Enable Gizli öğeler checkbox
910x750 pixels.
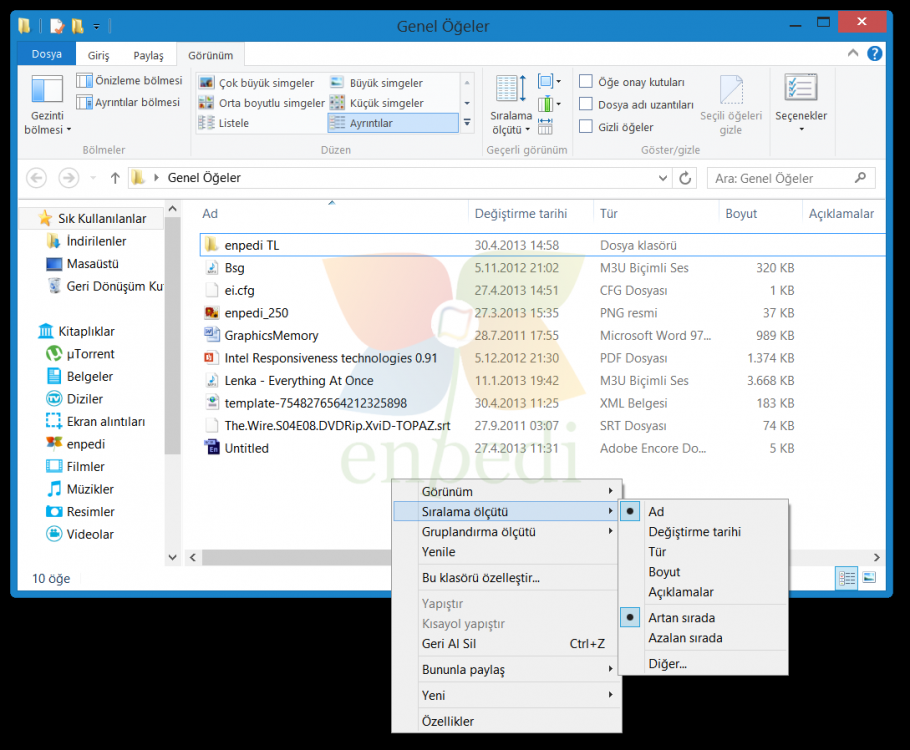586,126
